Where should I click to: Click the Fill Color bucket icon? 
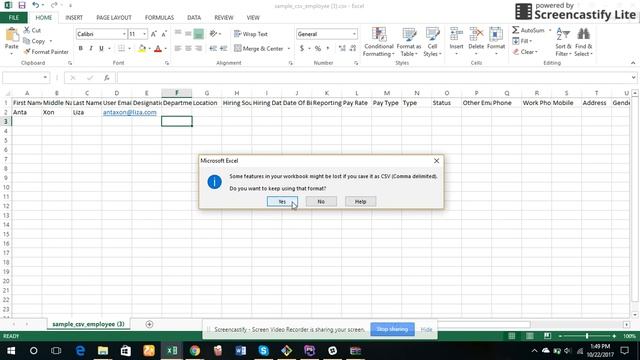tap(142, 49)
